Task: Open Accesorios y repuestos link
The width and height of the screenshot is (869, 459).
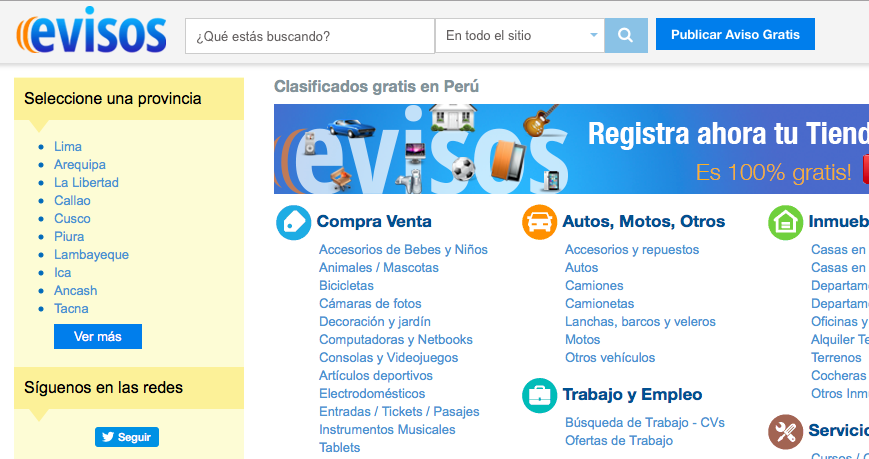Action: [x=632, y=249]
